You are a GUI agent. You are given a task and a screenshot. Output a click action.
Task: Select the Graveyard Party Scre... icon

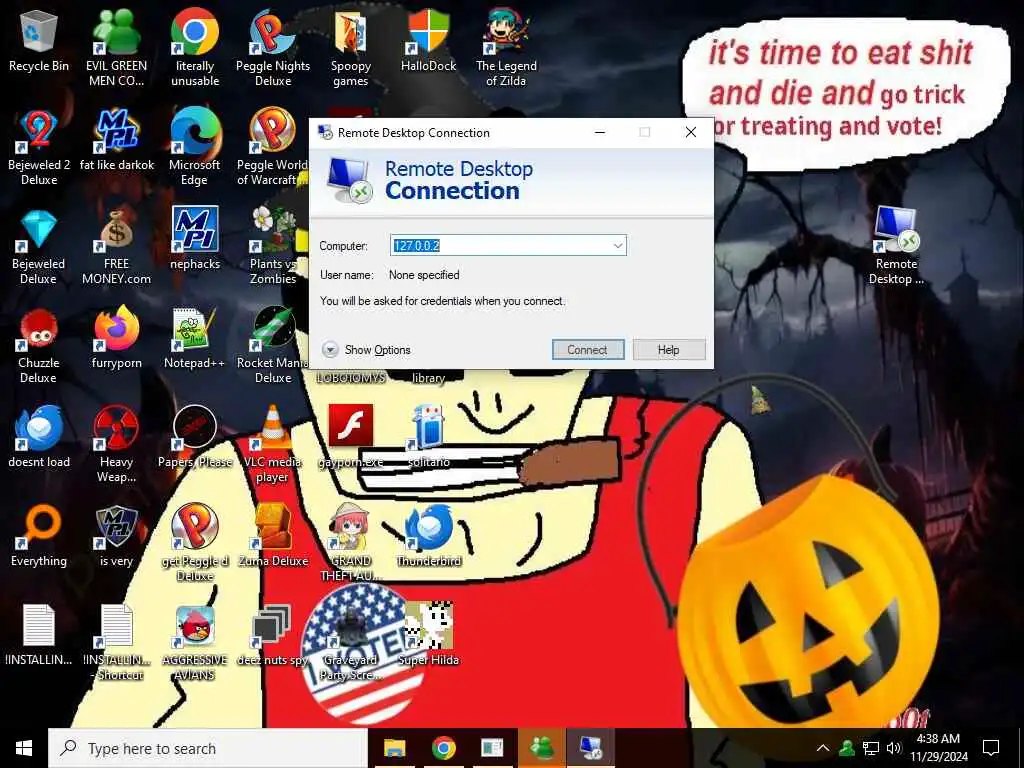click(351, 643)
